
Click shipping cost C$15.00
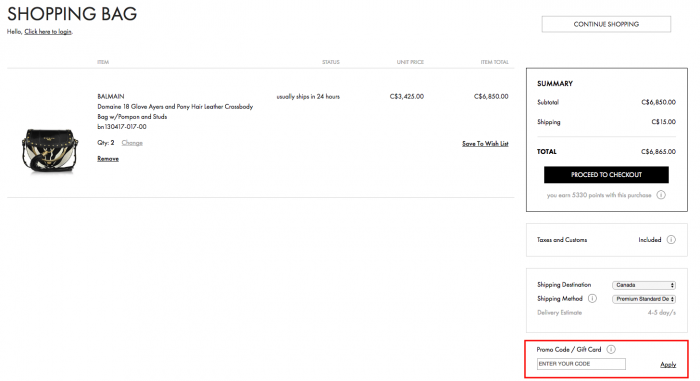663,121
